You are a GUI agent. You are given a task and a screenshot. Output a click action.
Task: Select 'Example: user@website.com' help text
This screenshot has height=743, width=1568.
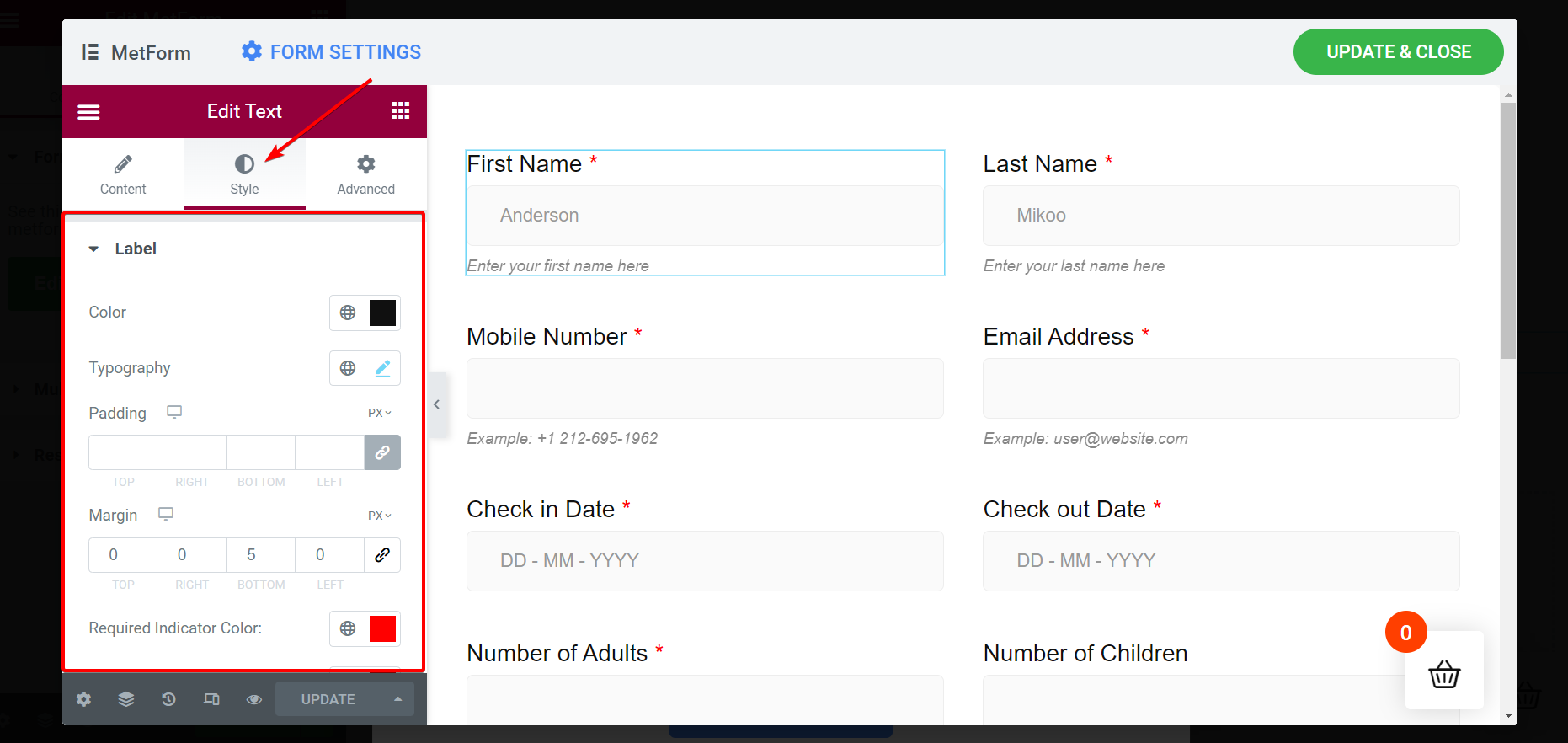tap(1085, 438)
